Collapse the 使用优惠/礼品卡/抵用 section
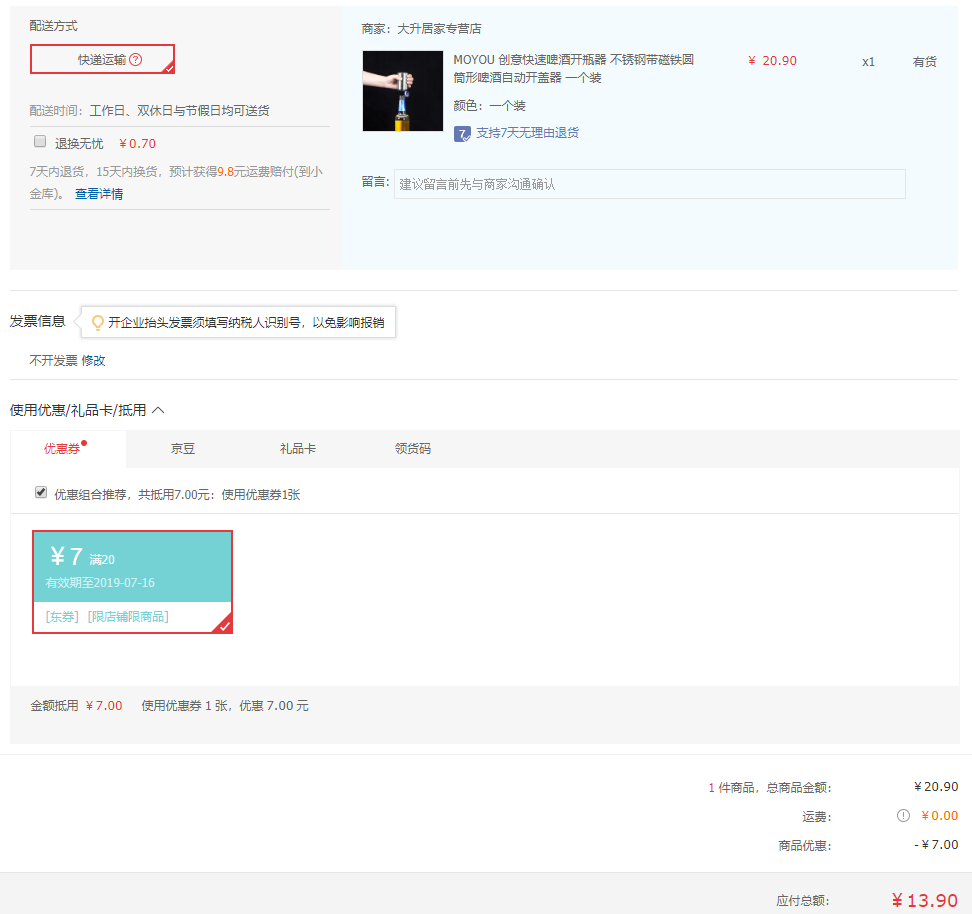The width and height of the screenshot is (972, 914). pyautogui.click(x=158, y=410)
